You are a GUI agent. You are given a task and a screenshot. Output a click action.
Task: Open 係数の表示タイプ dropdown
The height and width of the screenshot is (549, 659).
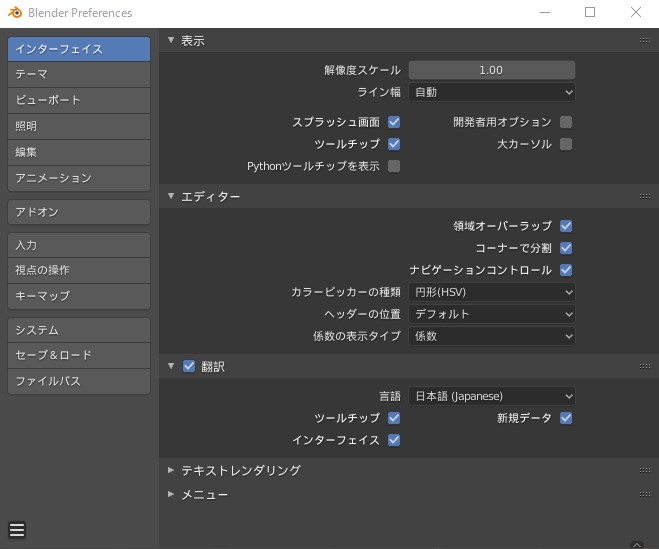point(491,336)
